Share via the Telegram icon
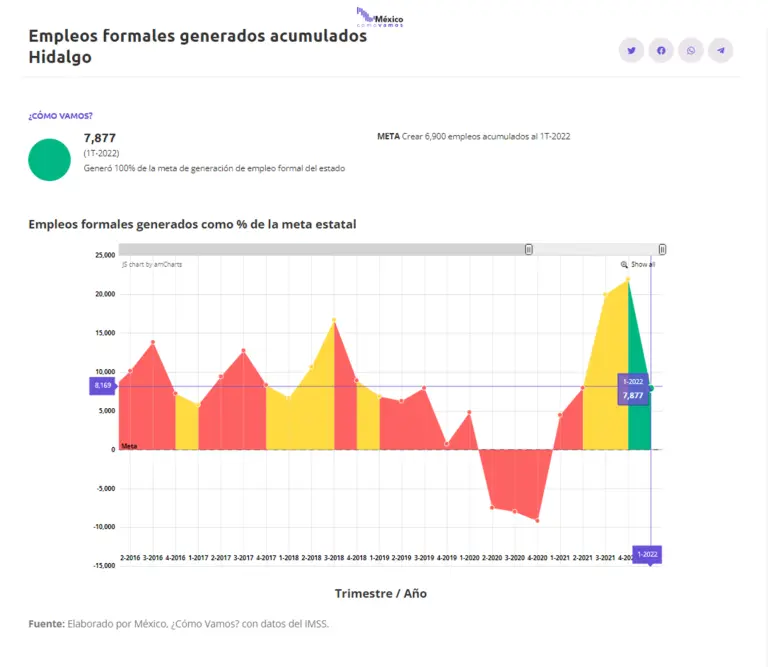Viewport: 768px width, 667px height. [x=720, y=51]
